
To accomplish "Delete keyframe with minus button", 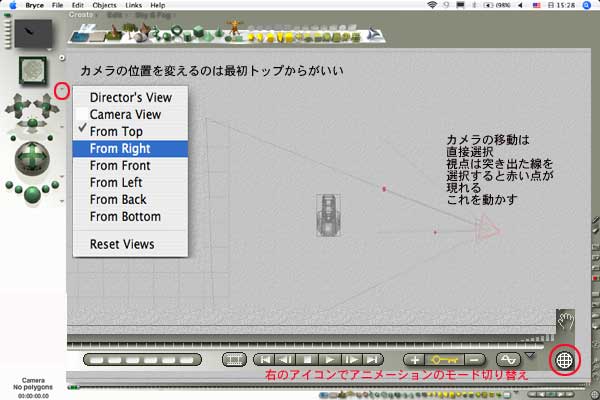I will [x=474, y=360].
